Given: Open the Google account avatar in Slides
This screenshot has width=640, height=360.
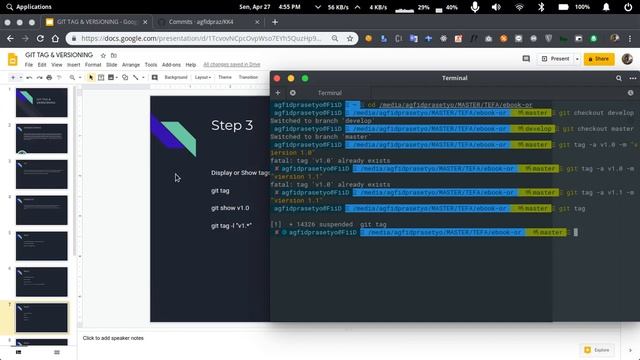Looking at the screenshot, I should 627,59.
